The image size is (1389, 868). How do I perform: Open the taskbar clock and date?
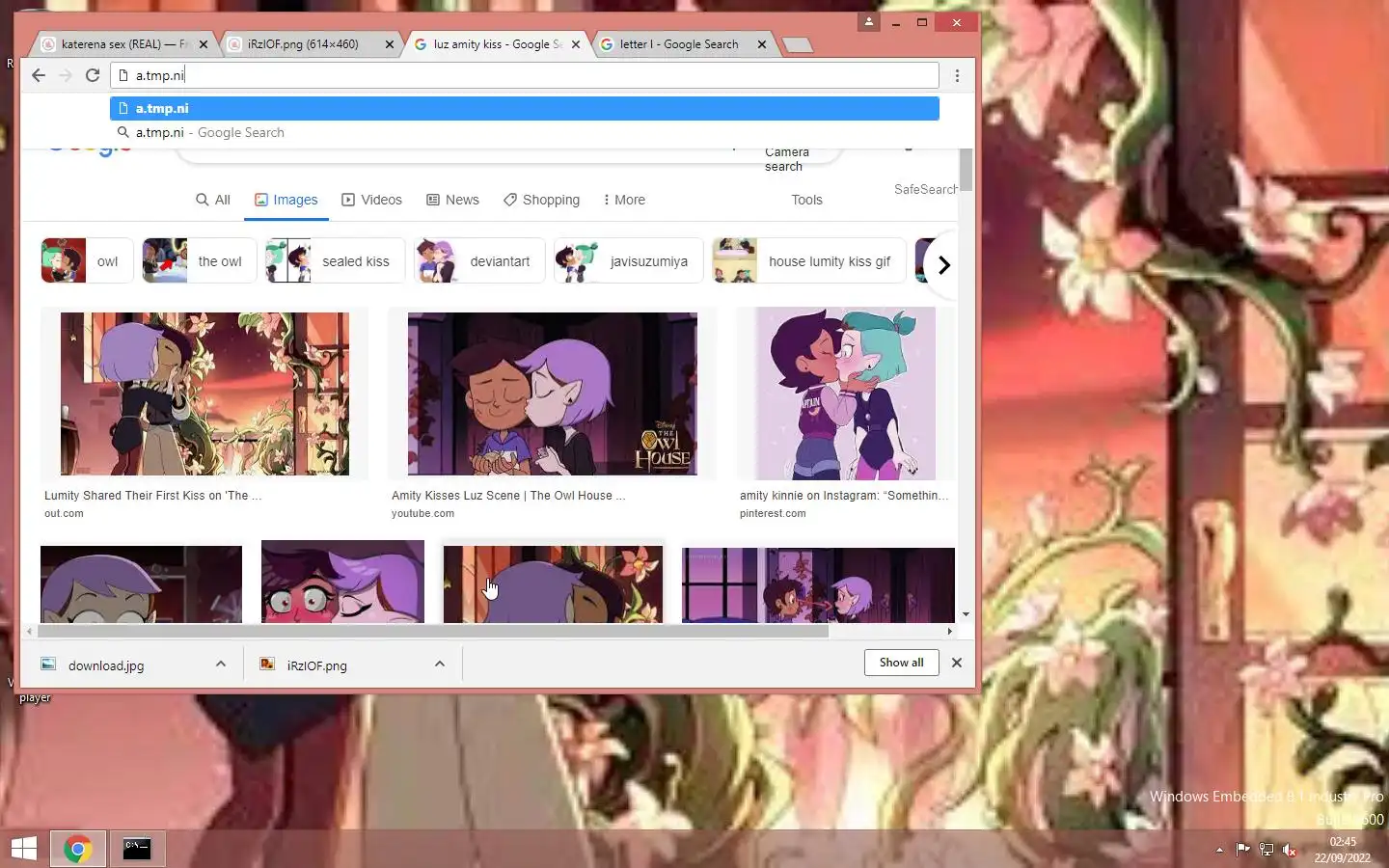tap(1343, 850)
